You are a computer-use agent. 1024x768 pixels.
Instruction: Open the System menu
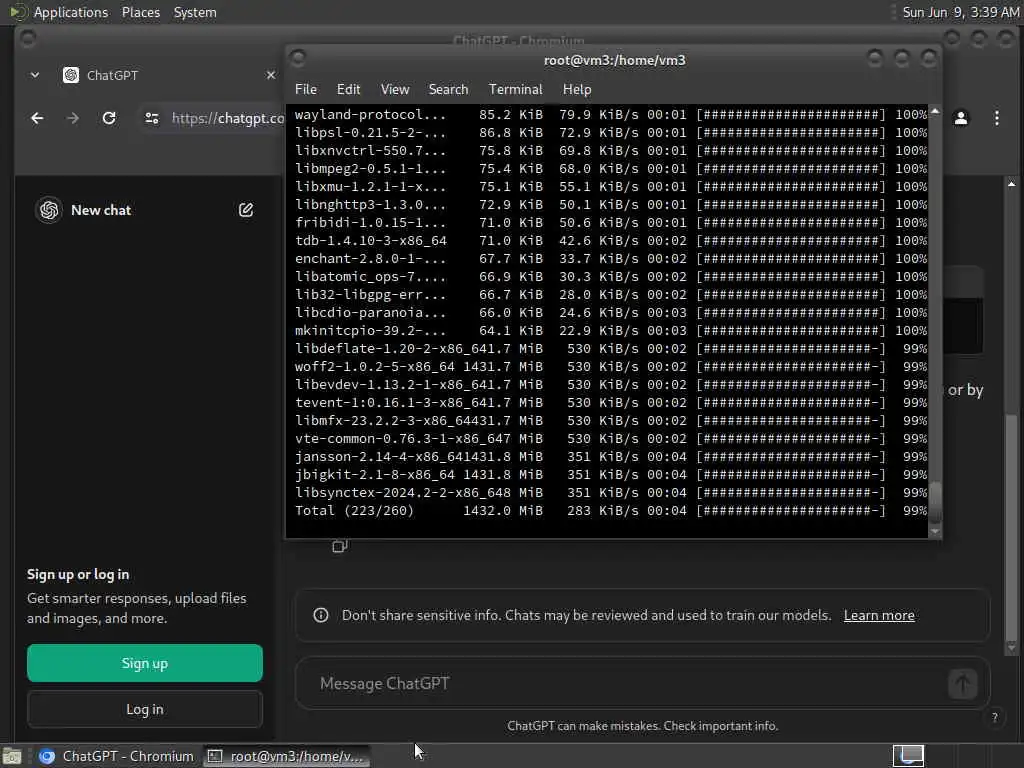[195, 12]
